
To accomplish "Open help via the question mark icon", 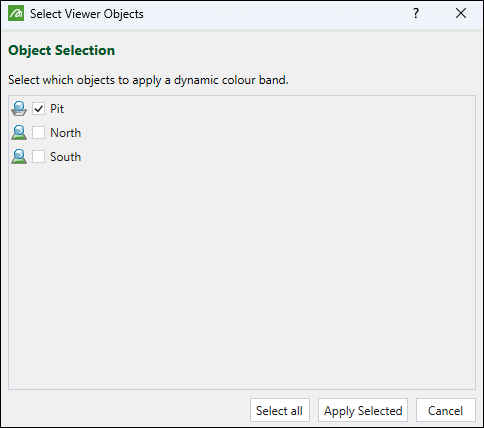I will [x=416, y=13].
